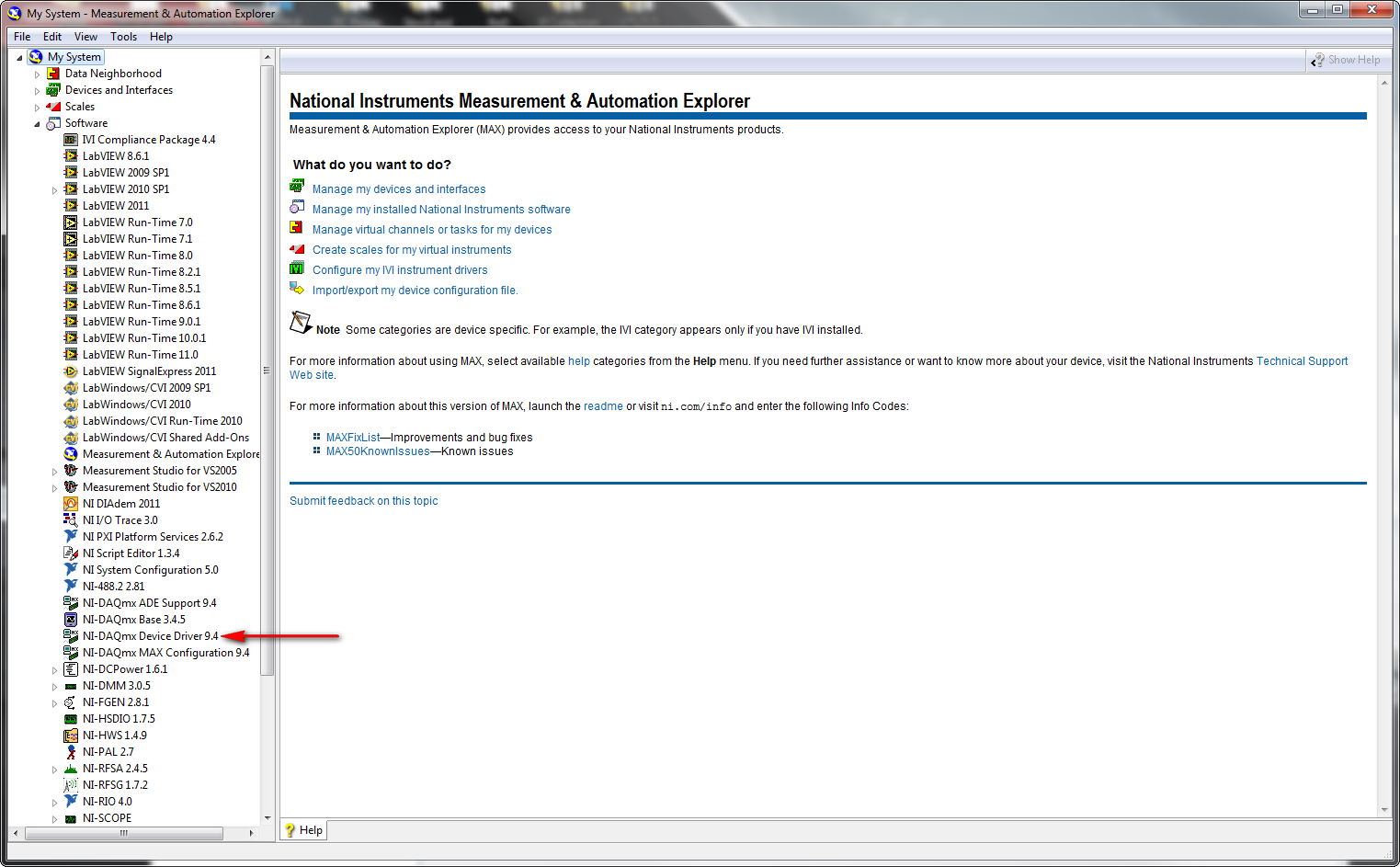Click the NI-FGEN 2.8.1 icon

(71, 702)
